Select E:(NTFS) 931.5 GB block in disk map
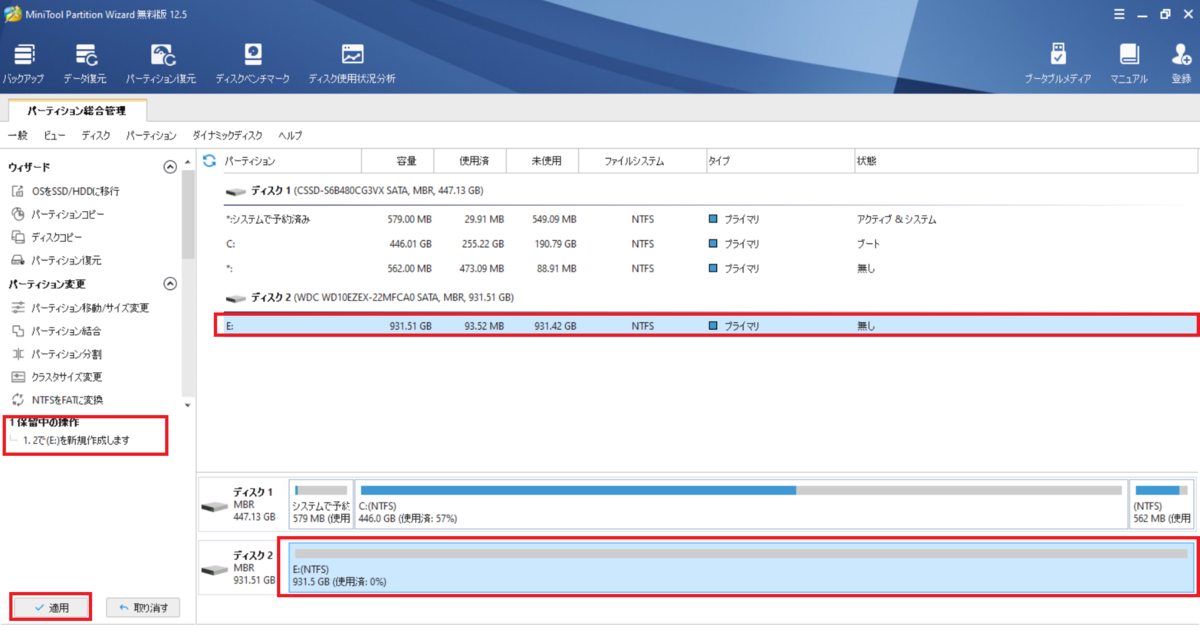This screenshot has width=1200, height=642. 741,568
